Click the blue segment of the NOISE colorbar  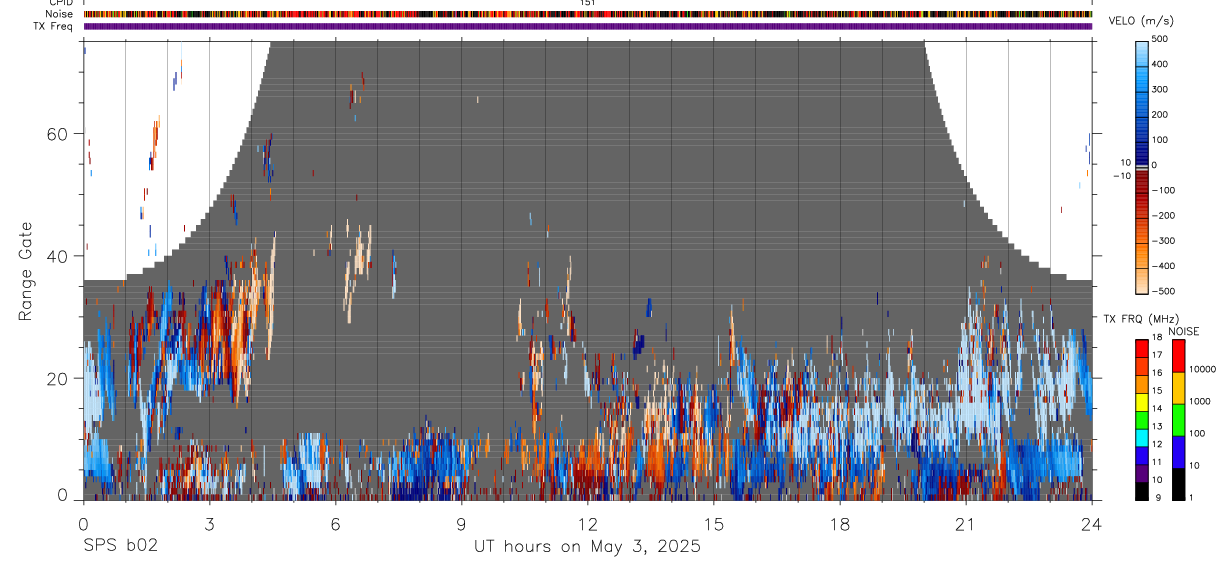click(x=1178, y=452)
